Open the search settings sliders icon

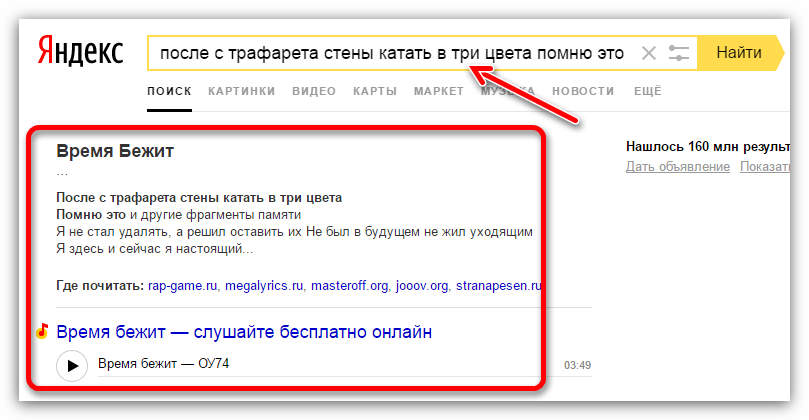(678, 53)
